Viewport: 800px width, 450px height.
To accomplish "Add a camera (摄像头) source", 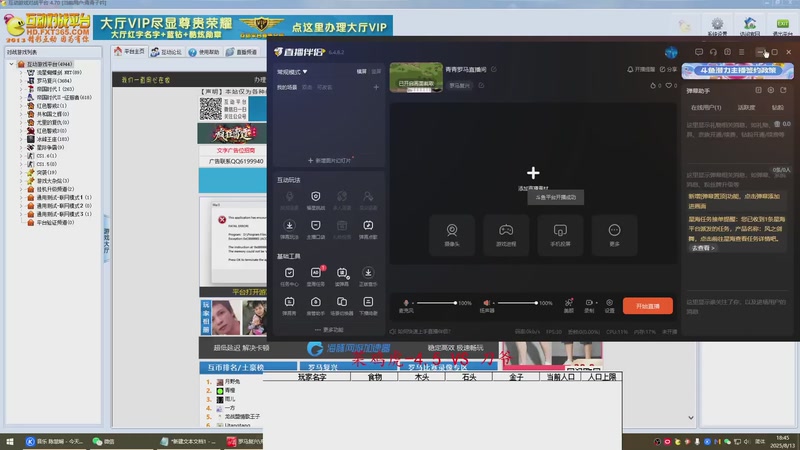I will 452,235.
